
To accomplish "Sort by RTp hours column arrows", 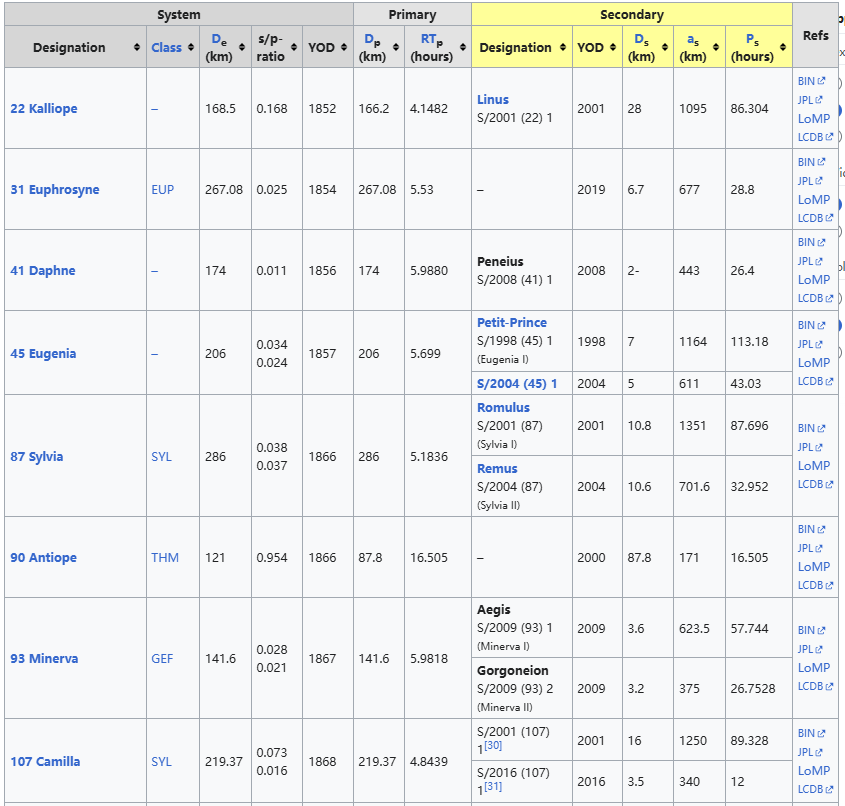I will tap(463, 48).
